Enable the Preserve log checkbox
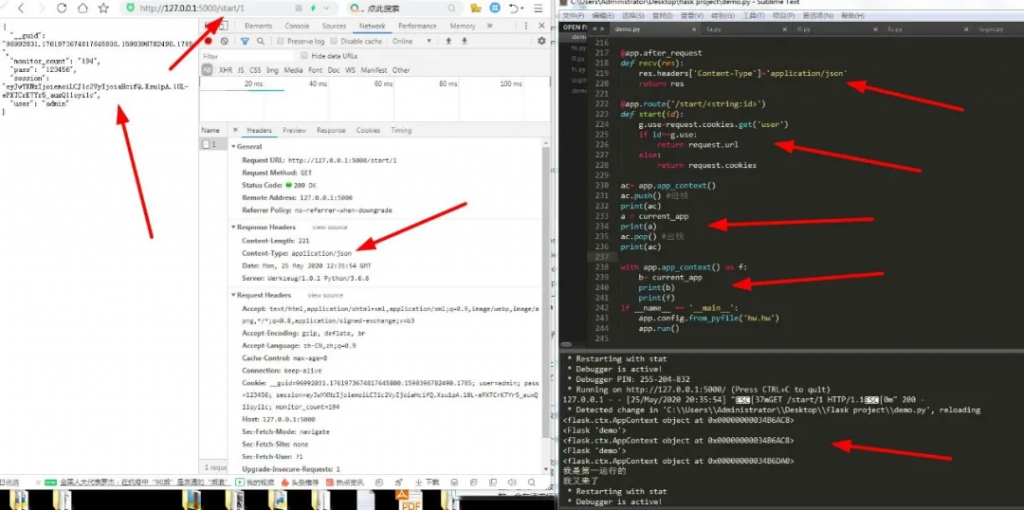Screen dimensions: 1024x510 [281, 41]
